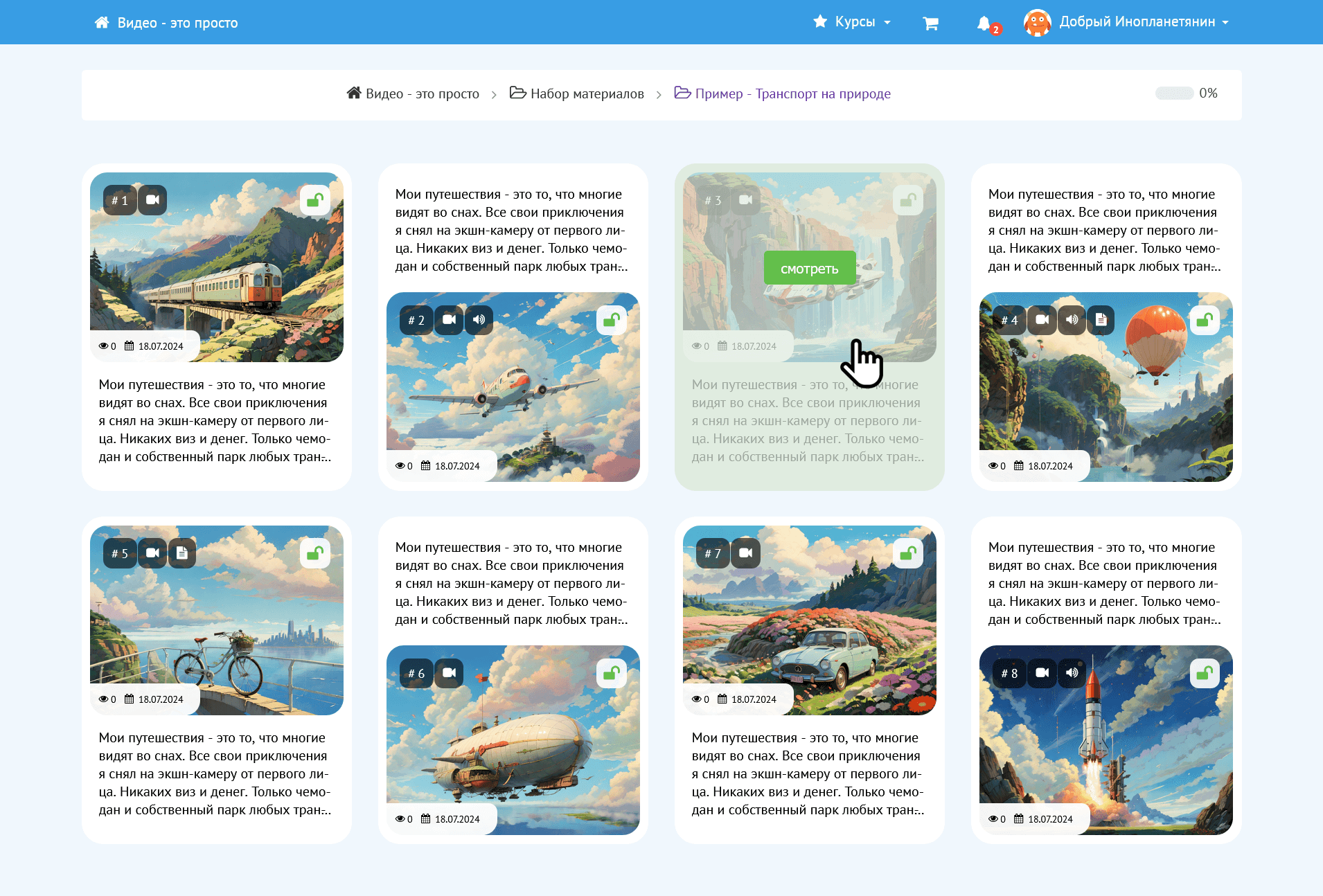The width and height of the screenshot is (1323, 896).
Task: Click the document icon on card #4
Action: [1101, 320]
